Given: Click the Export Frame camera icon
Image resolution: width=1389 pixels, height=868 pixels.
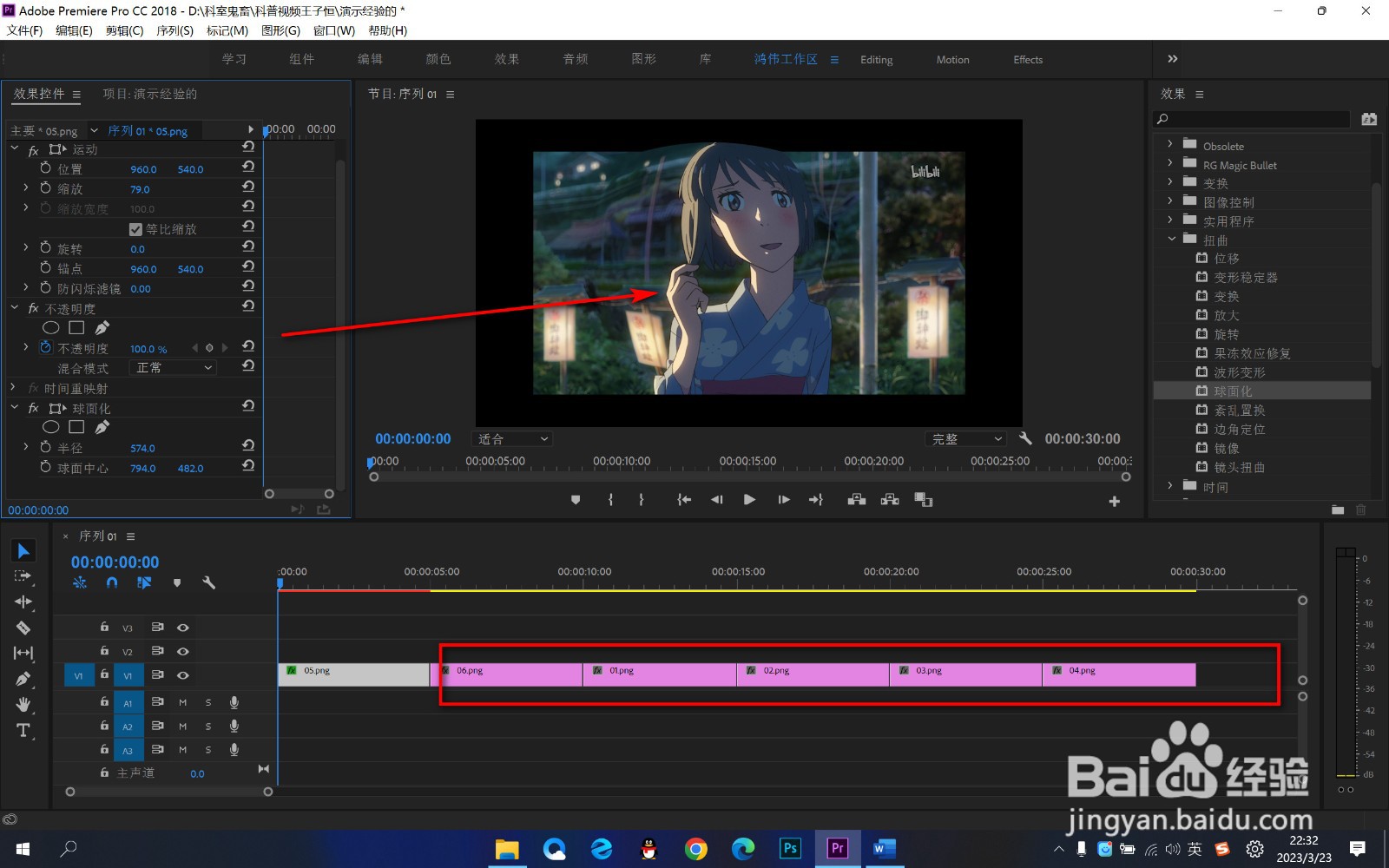Looking at the screenshot, I should [924, 500].
